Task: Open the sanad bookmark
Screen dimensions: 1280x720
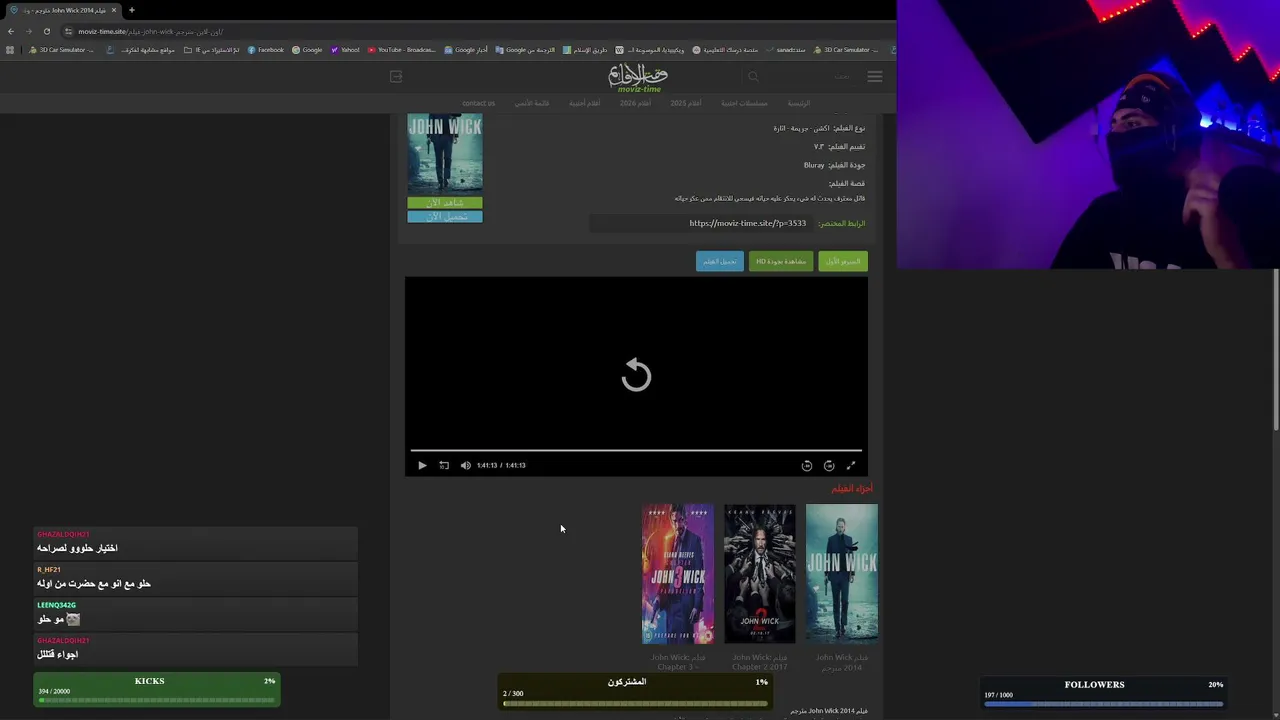Action: point(785,50)
